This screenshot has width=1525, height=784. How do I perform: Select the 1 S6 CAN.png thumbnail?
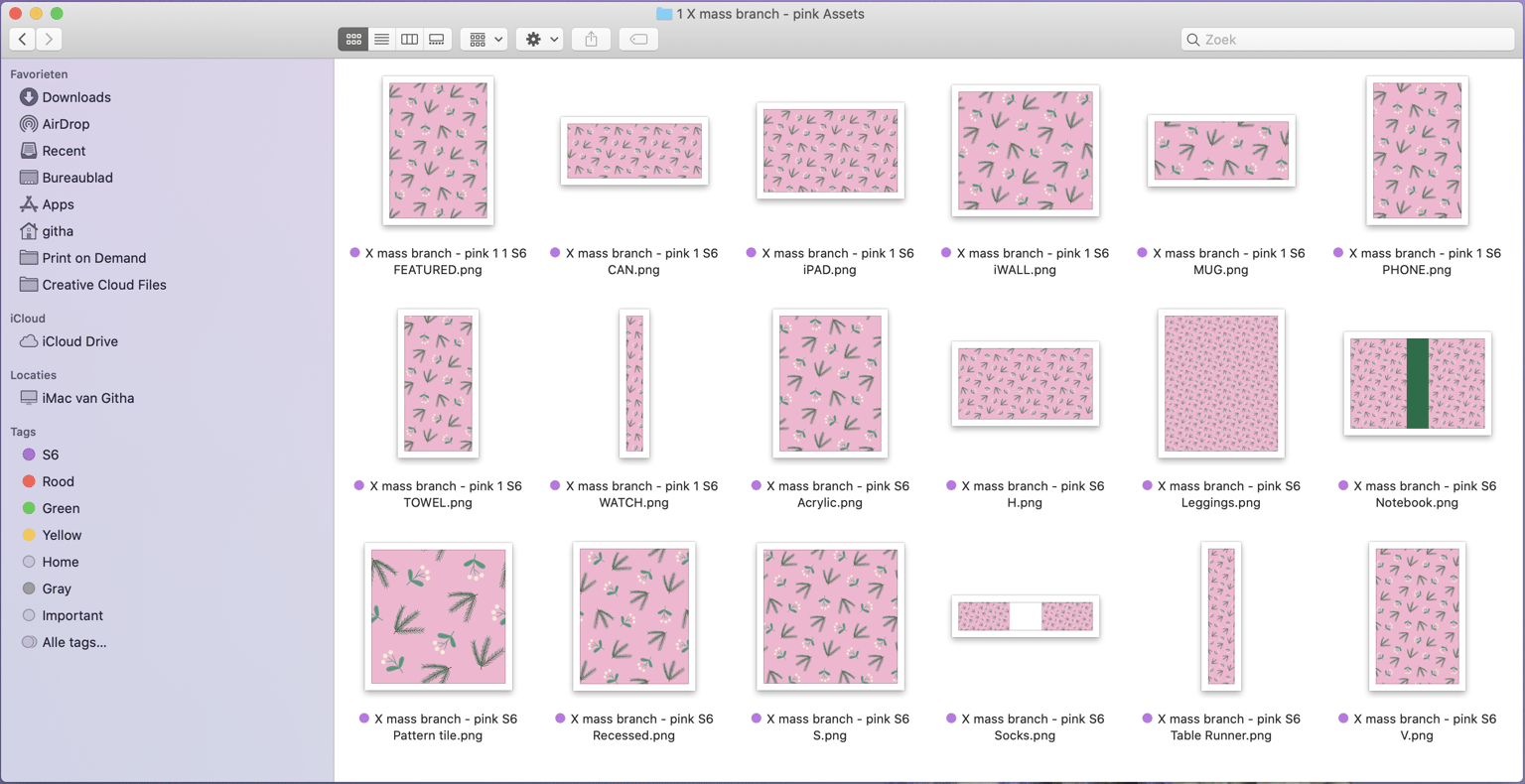[x=634, y=151]
